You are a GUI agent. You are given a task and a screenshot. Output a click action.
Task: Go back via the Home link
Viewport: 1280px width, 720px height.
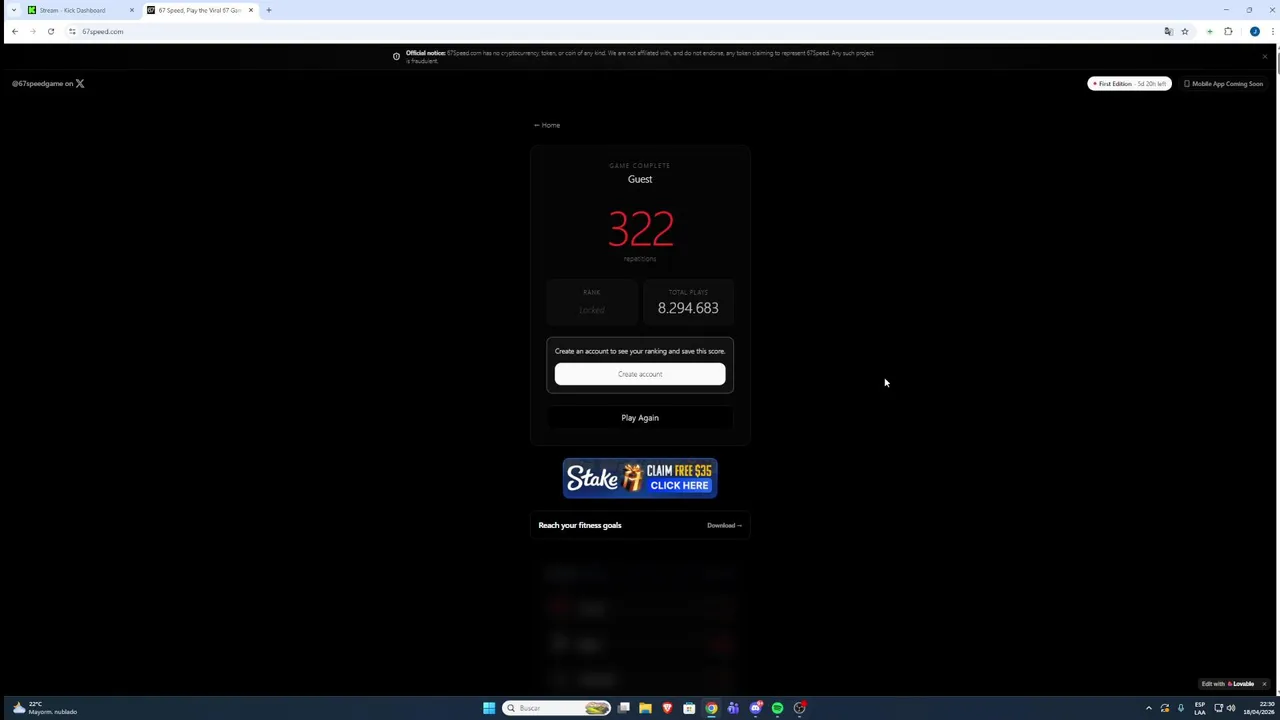click(x=547, y=125)
